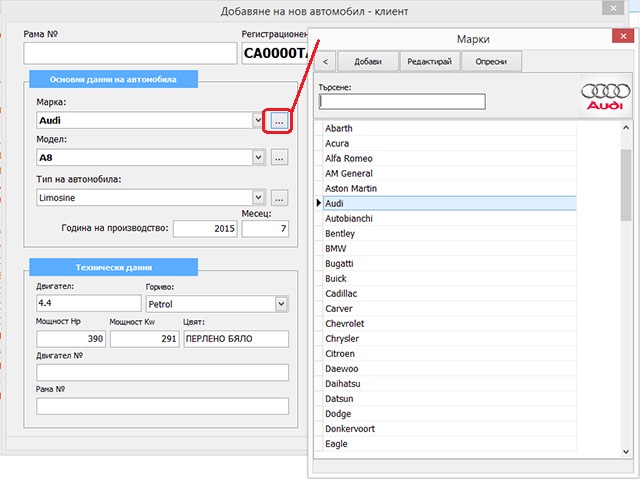The height and width of the screenshot is (482, 640).
Task: Click the Добави button
Action: pos(368,62)
